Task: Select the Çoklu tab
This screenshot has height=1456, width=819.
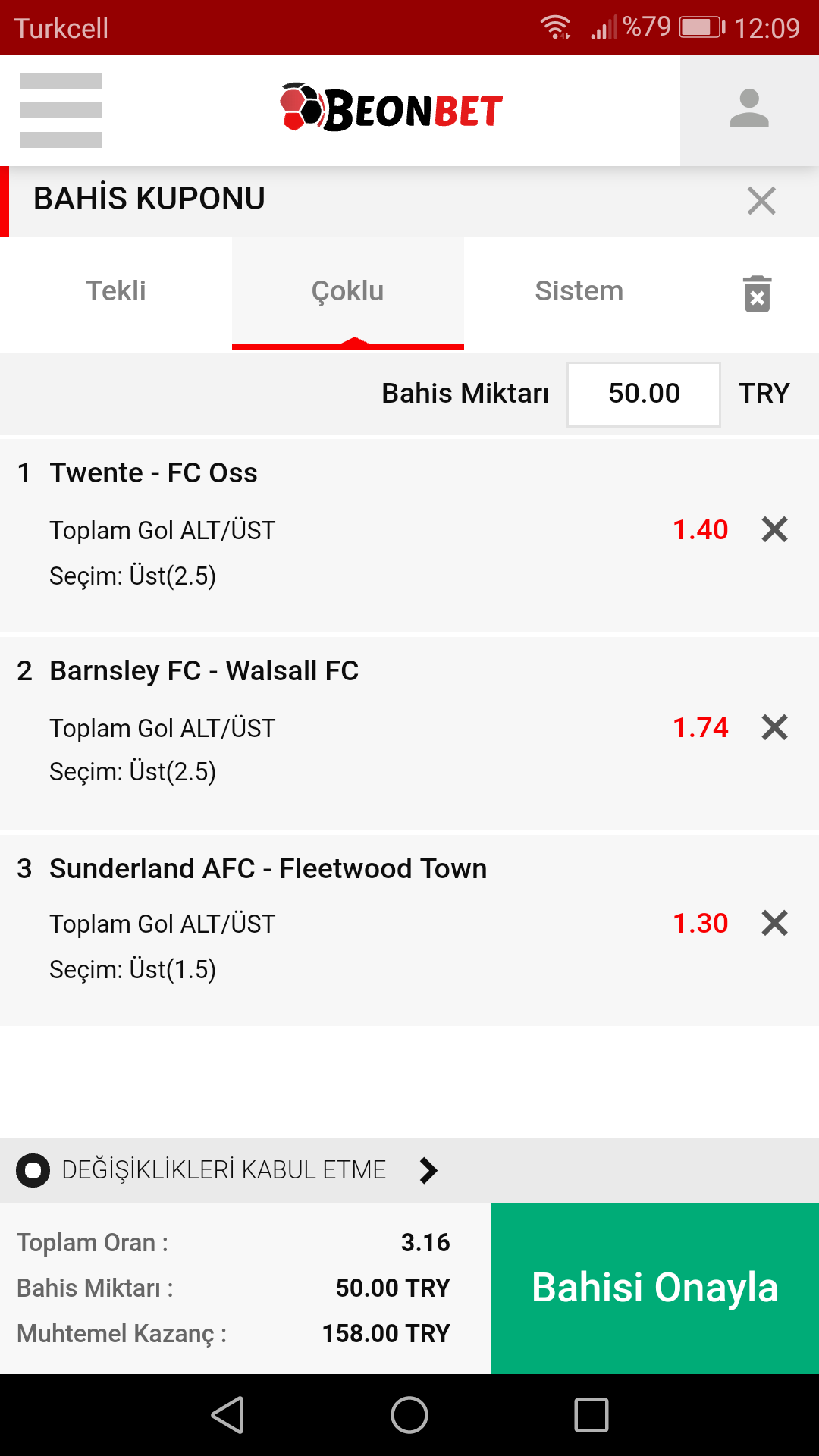Action: tap(348, 291)
